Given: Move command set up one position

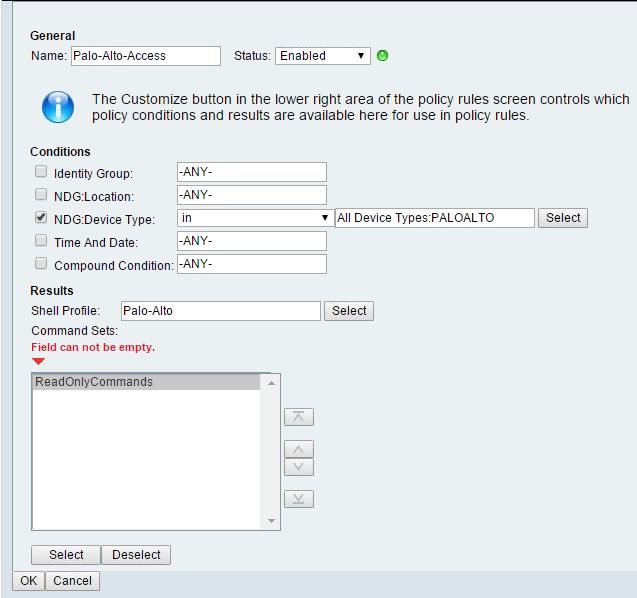Looking at the screenshot, I should point(299,449).
